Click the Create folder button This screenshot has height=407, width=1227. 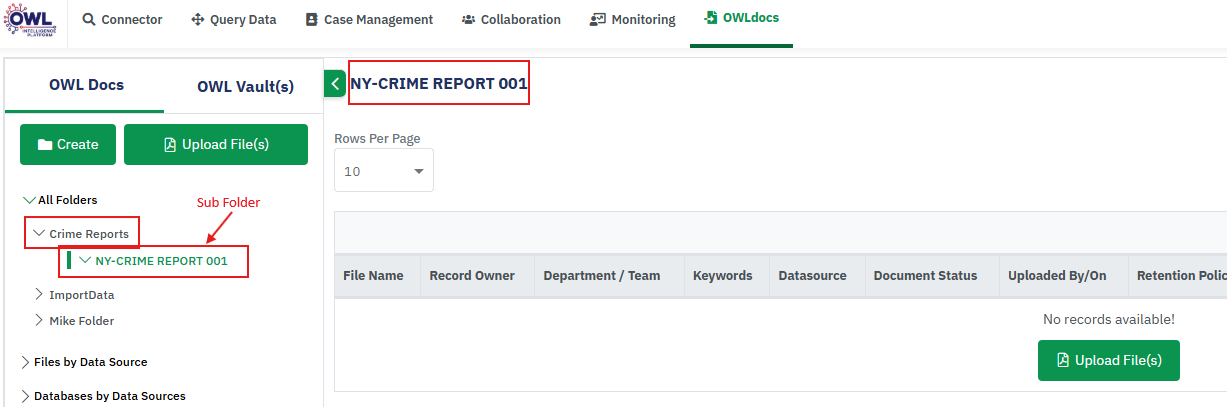pyautogui.click(x=68, y=144)
